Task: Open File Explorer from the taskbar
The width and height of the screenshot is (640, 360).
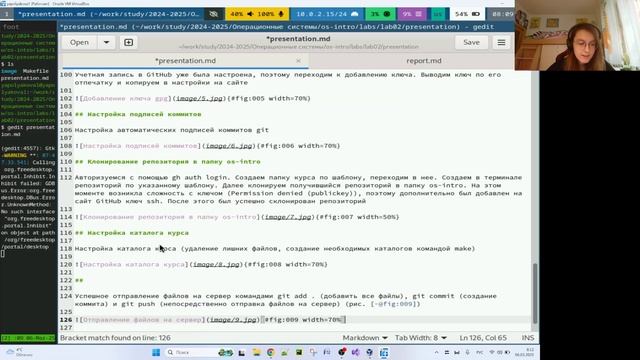Action: click(x=256, y=352)
